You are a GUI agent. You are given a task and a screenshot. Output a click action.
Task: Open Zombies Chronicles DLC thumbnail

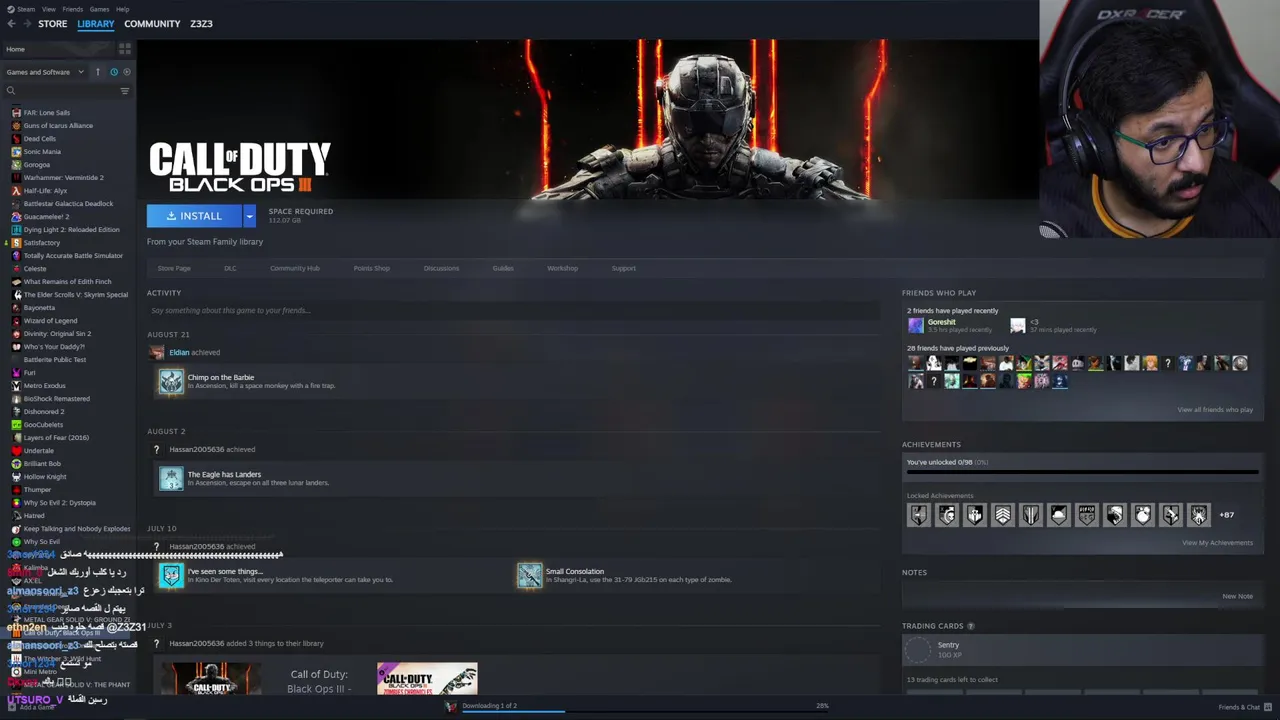427,678
